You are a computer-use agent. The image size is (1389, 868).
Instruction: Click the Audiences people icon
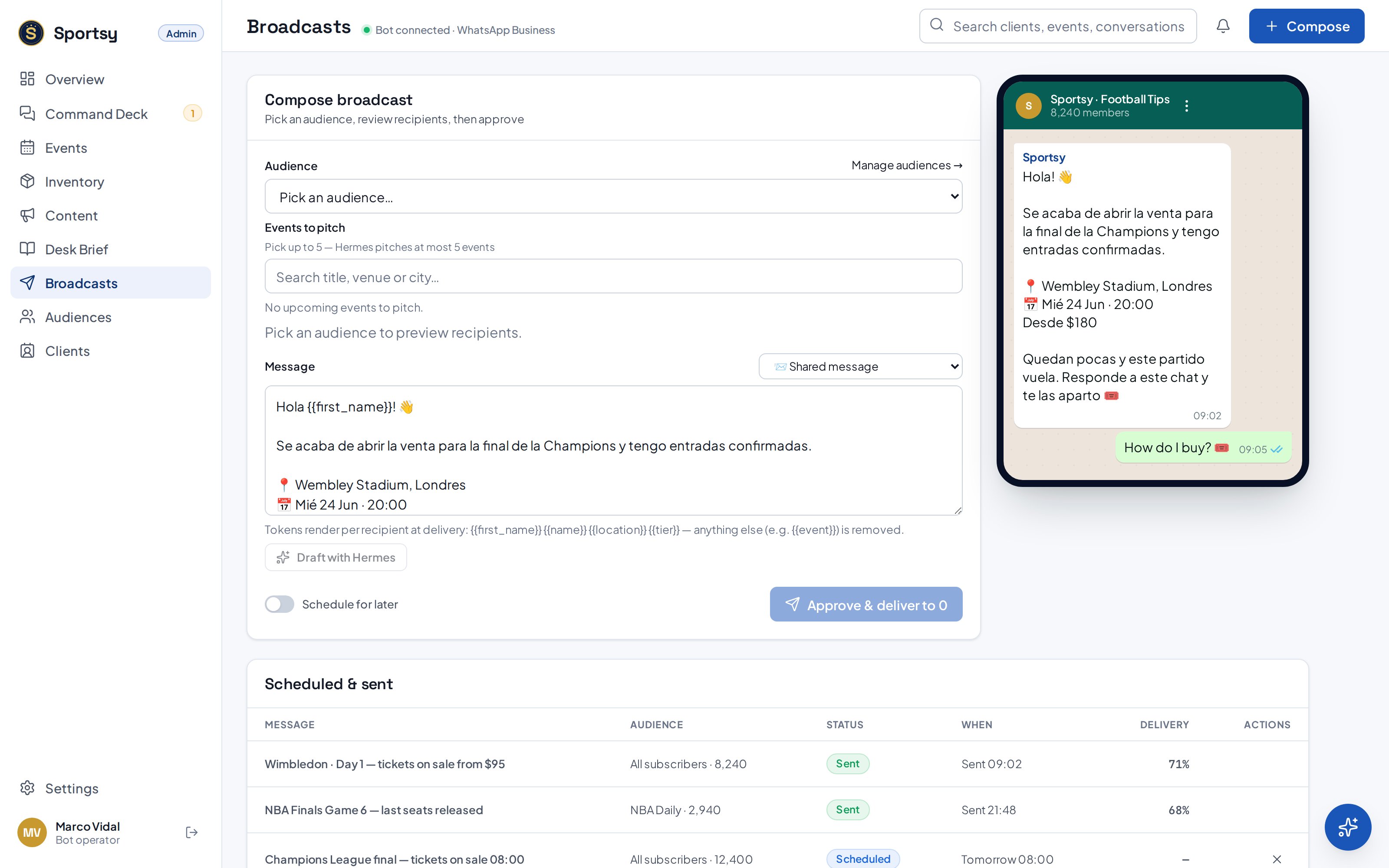27,316
